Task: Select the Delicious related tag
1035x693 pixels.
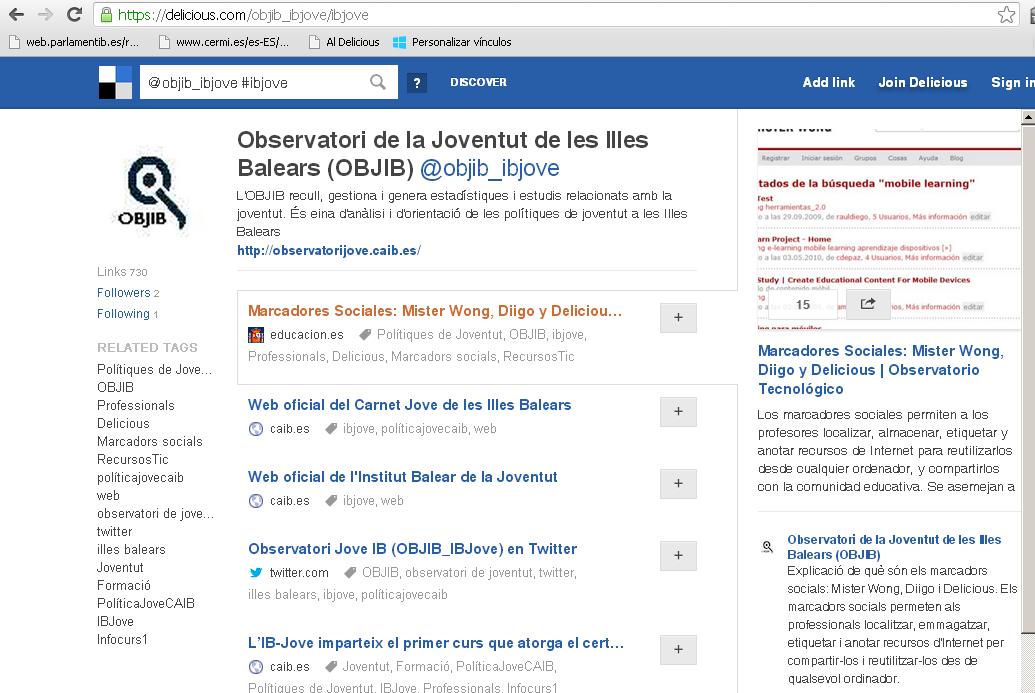Action: (123, 424)
